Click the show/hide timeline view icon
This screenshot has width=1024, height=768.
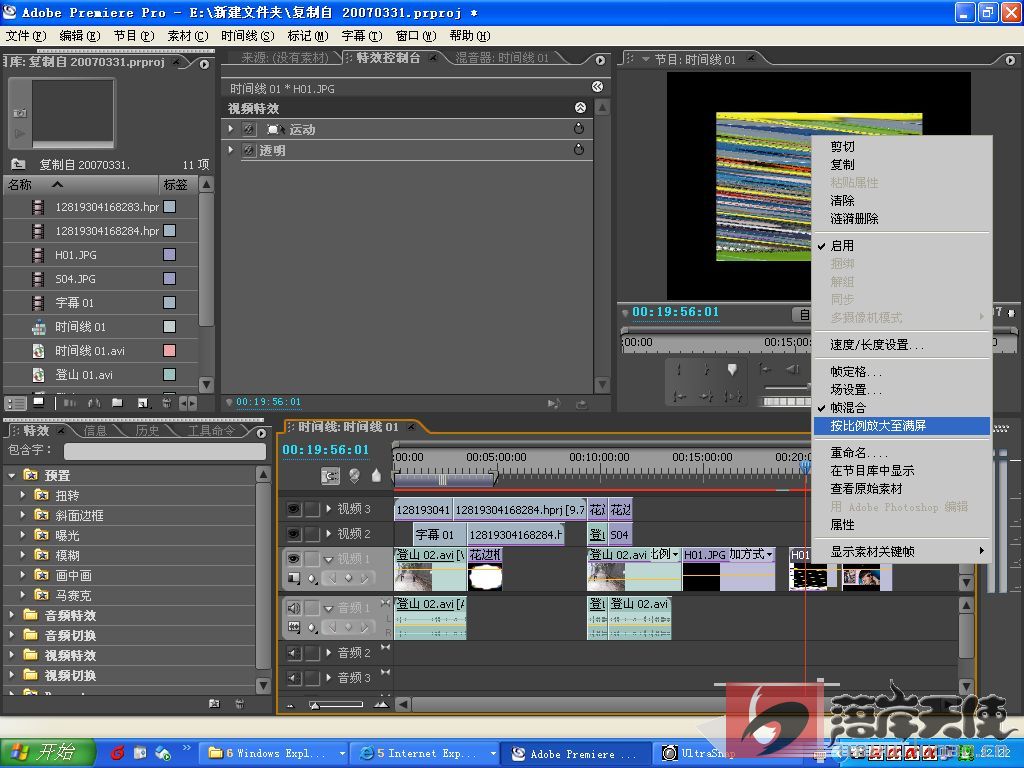(597, 87)
